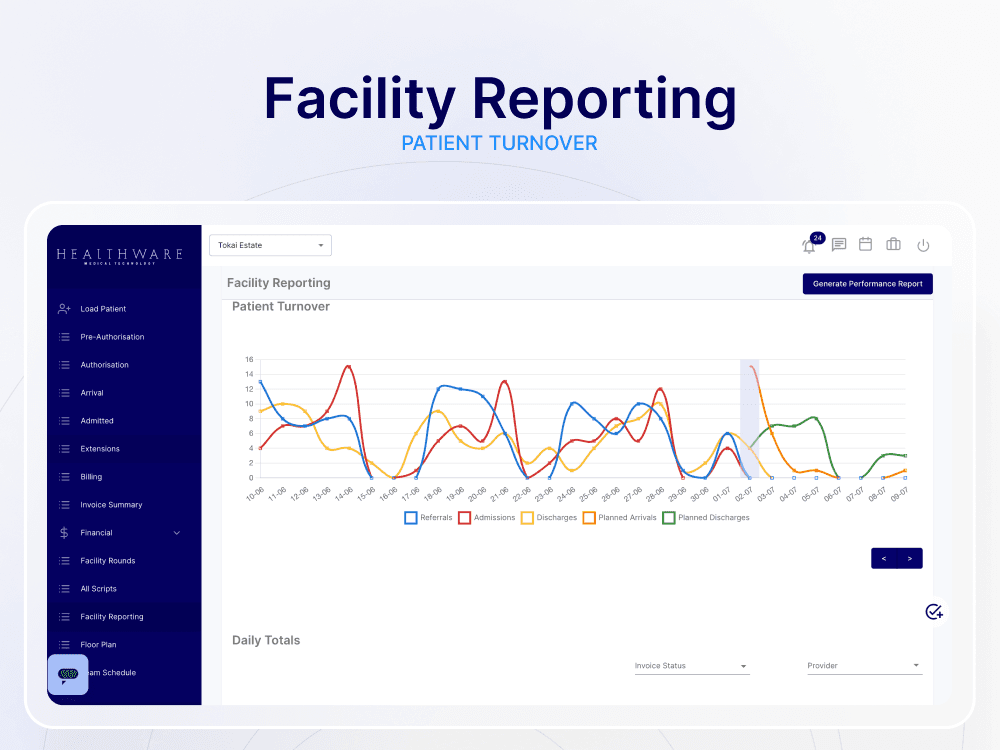
Task: Click the list icon beside All Scripts
Action: [x=64, y=589]
